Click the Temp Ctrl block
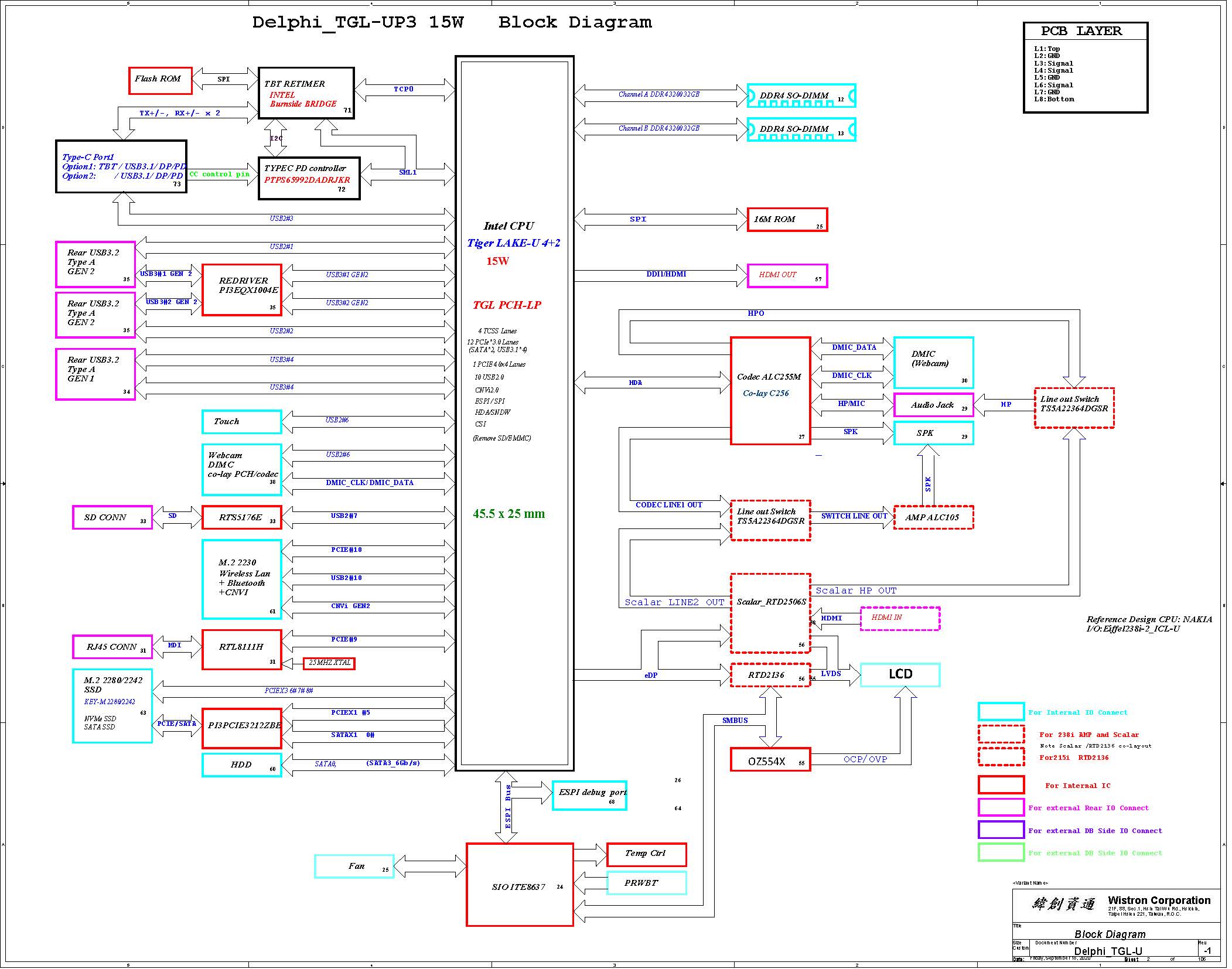The width and height of the screenshot is (1232, 969). pos(646,855)
